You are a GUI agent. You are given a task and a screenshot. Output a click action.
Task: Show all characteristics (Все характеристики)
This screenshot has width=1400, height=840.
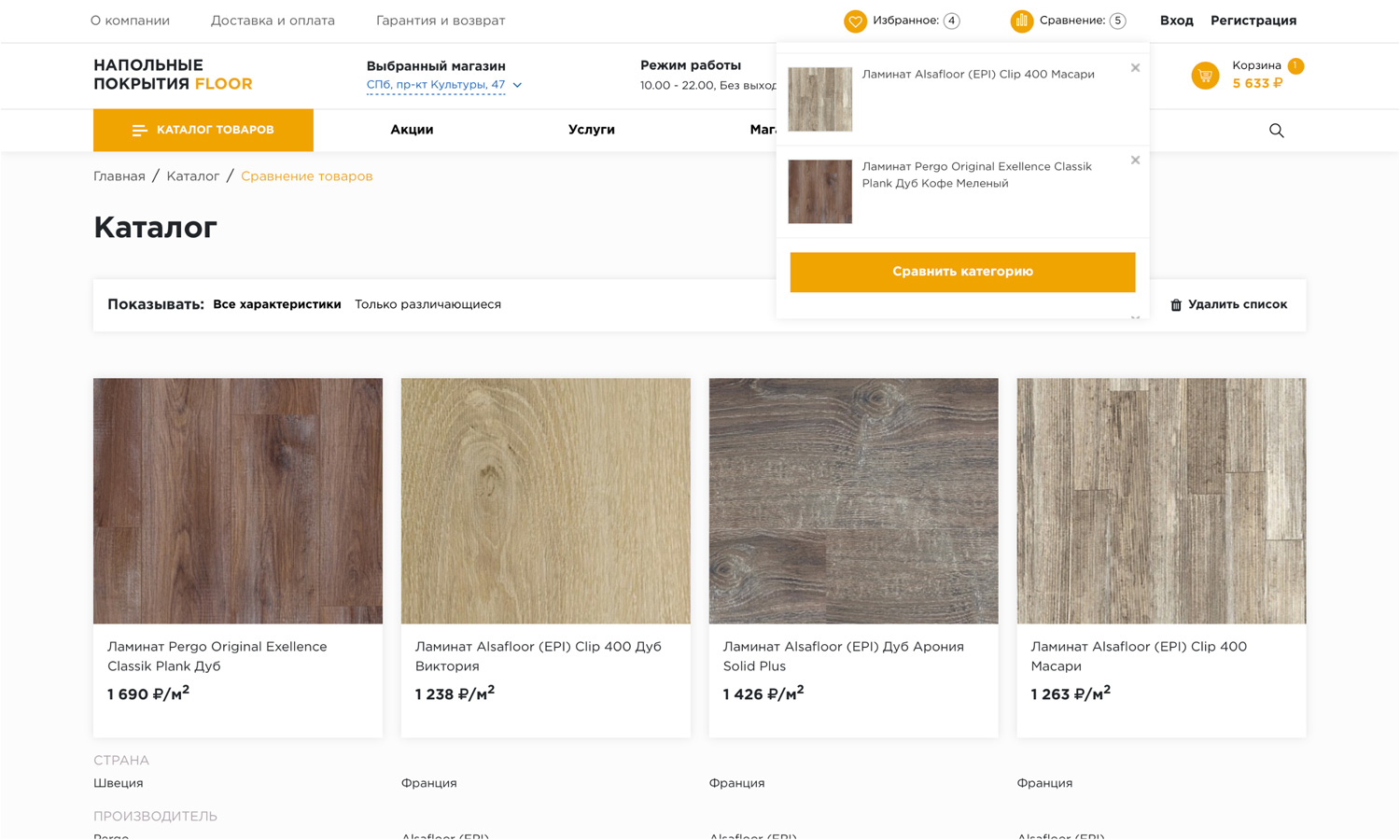276,304
